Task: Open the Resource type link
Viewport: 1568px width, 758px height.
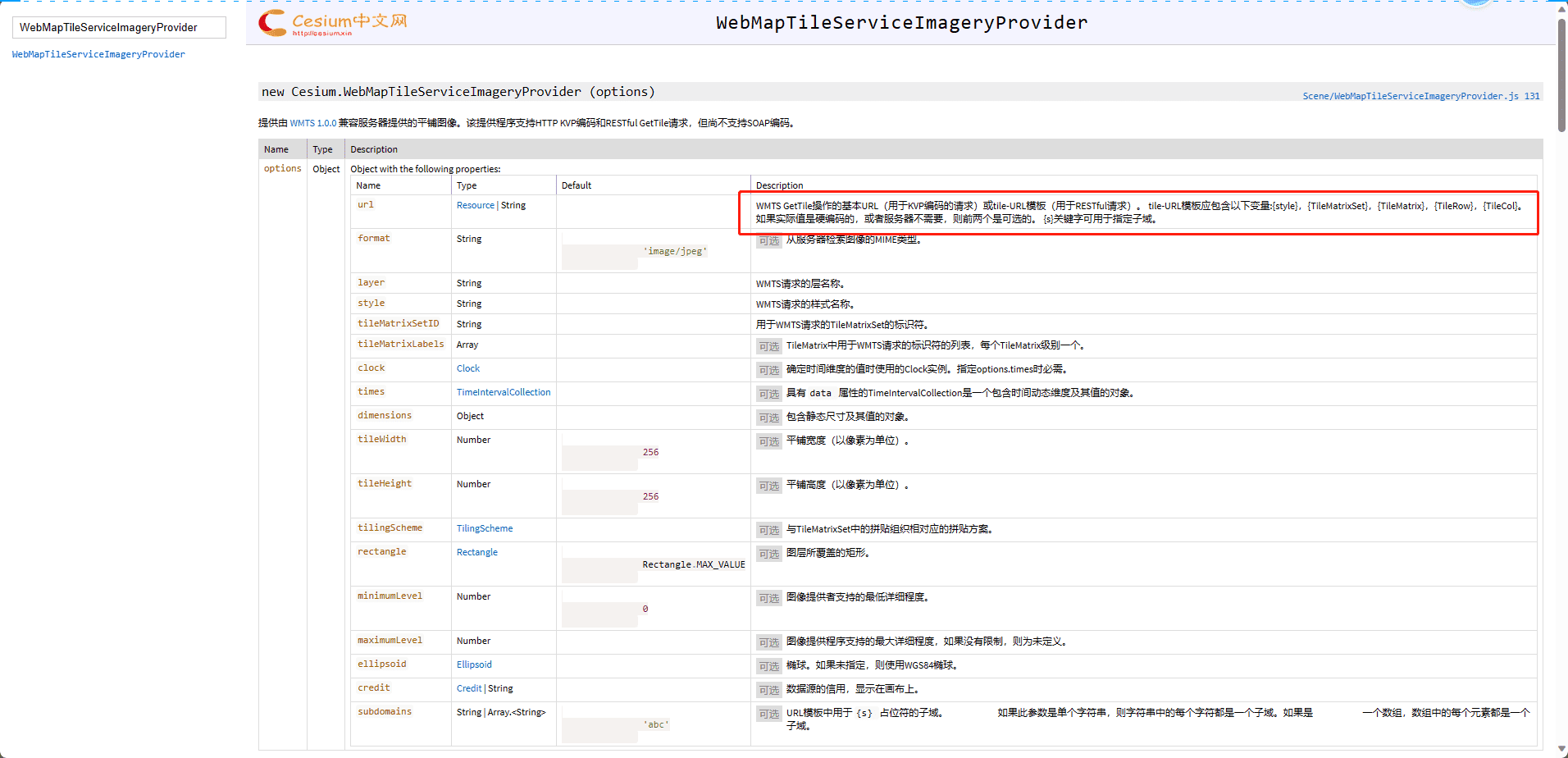Action: click(x=476, y=205)
